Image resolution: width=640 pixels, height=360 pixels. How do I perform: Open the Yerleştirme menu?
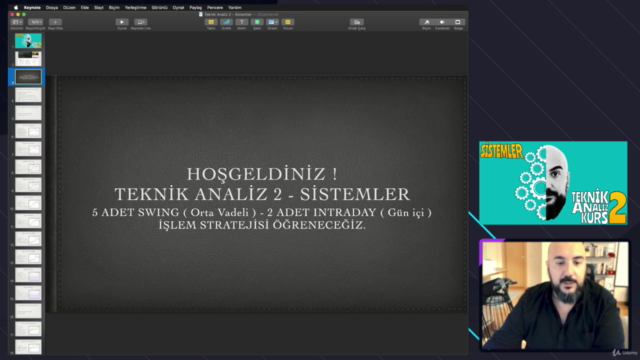136,7
